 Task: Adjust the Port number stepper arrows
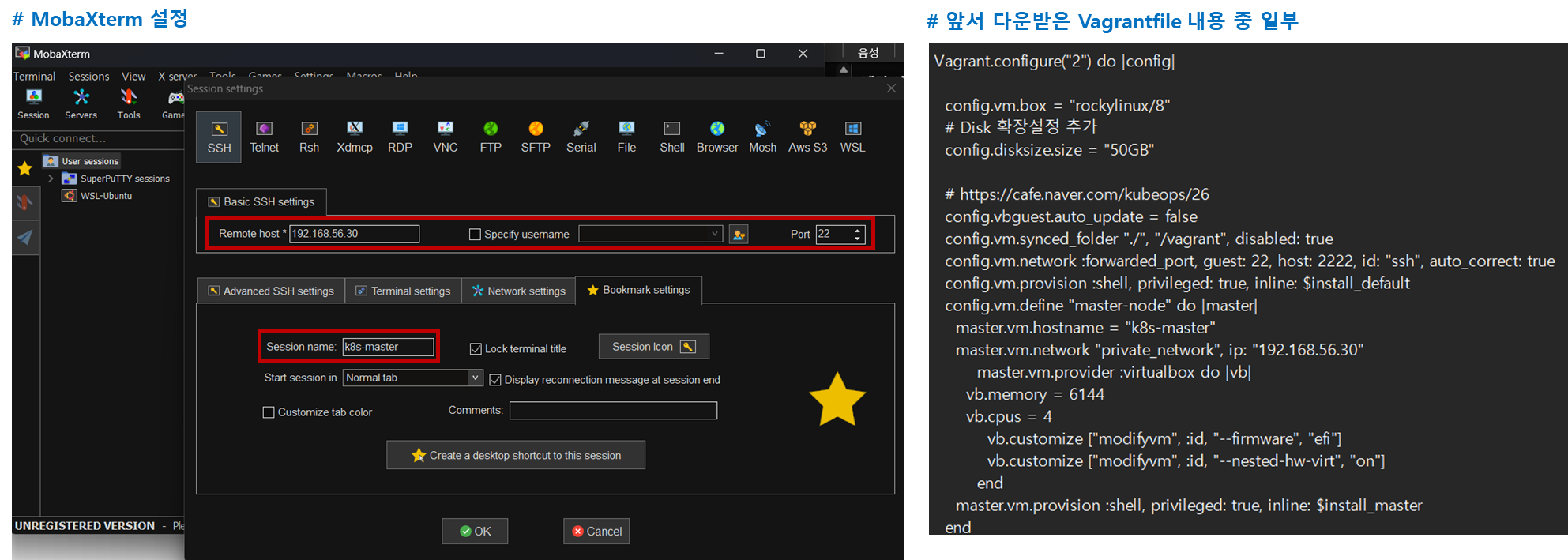(858, 235)
